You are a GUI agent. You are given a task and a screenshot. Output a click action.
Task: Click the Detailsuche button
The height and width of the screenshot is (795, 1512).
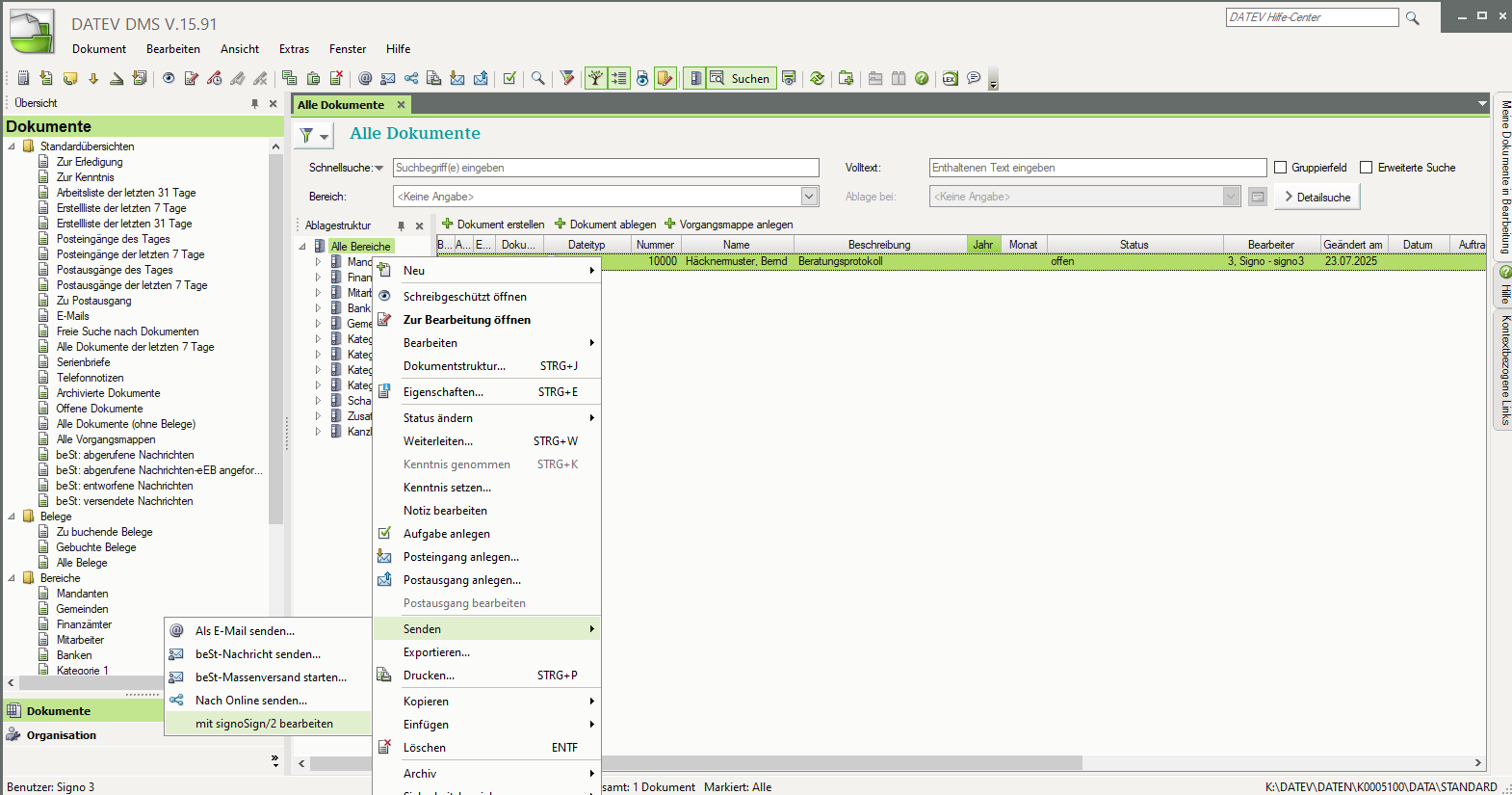tap(1316, 197)
